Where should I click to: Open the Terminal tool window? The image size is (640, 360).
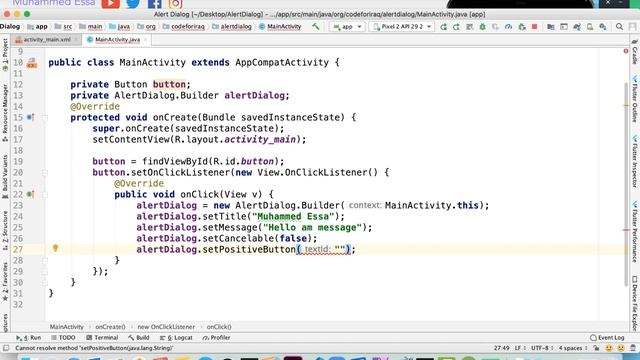coord(102,338)
